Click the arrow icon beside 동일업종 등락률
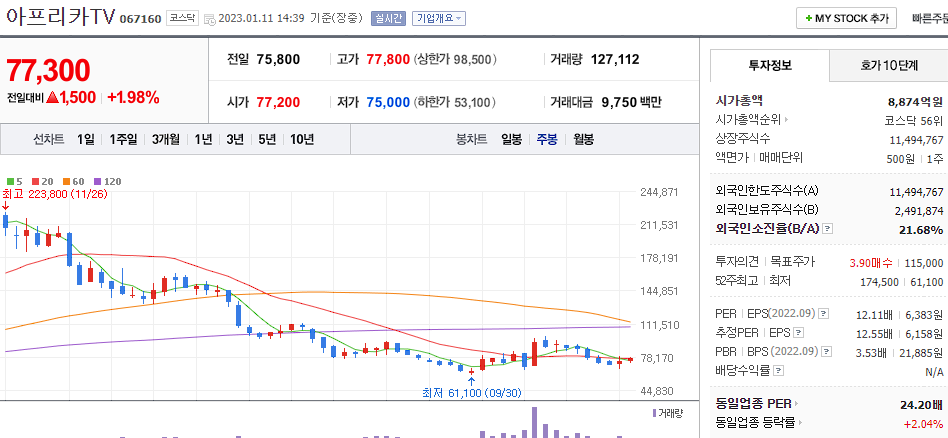Image resolution: width=948 pixels, height=438 pixels. point(800,422)
